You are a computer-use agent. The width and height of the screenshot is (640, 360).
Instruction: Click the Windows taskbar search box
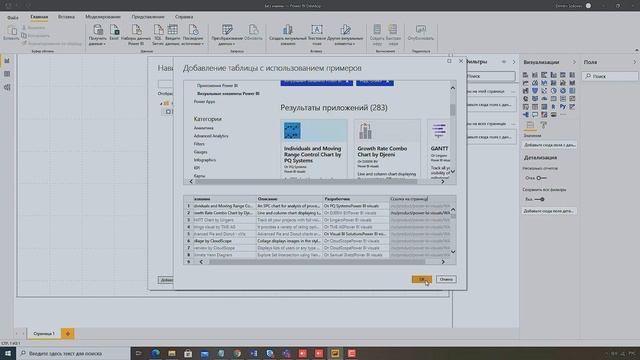[73, 353]
